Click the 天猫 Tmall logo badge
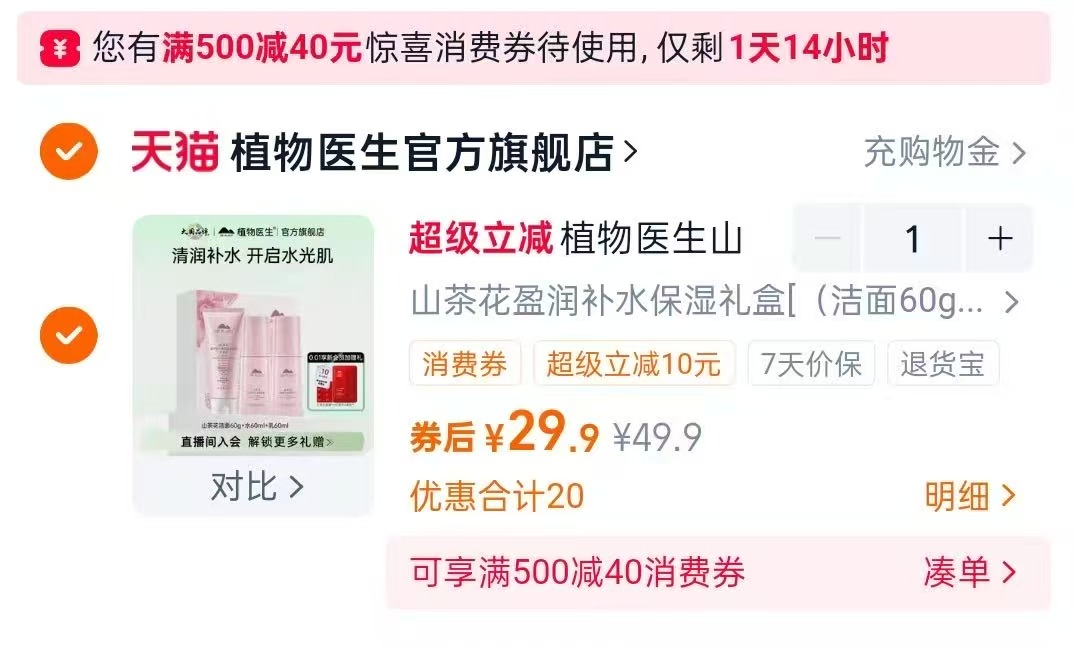 (x=175, y=152)
